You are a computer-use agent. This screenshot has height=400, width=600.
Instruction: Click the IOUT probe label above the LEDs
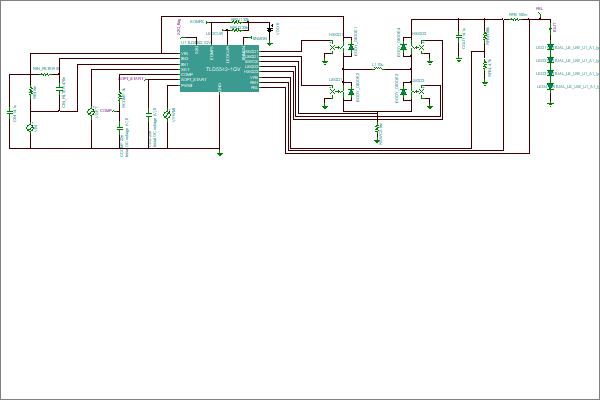click(x=555, y=27)
